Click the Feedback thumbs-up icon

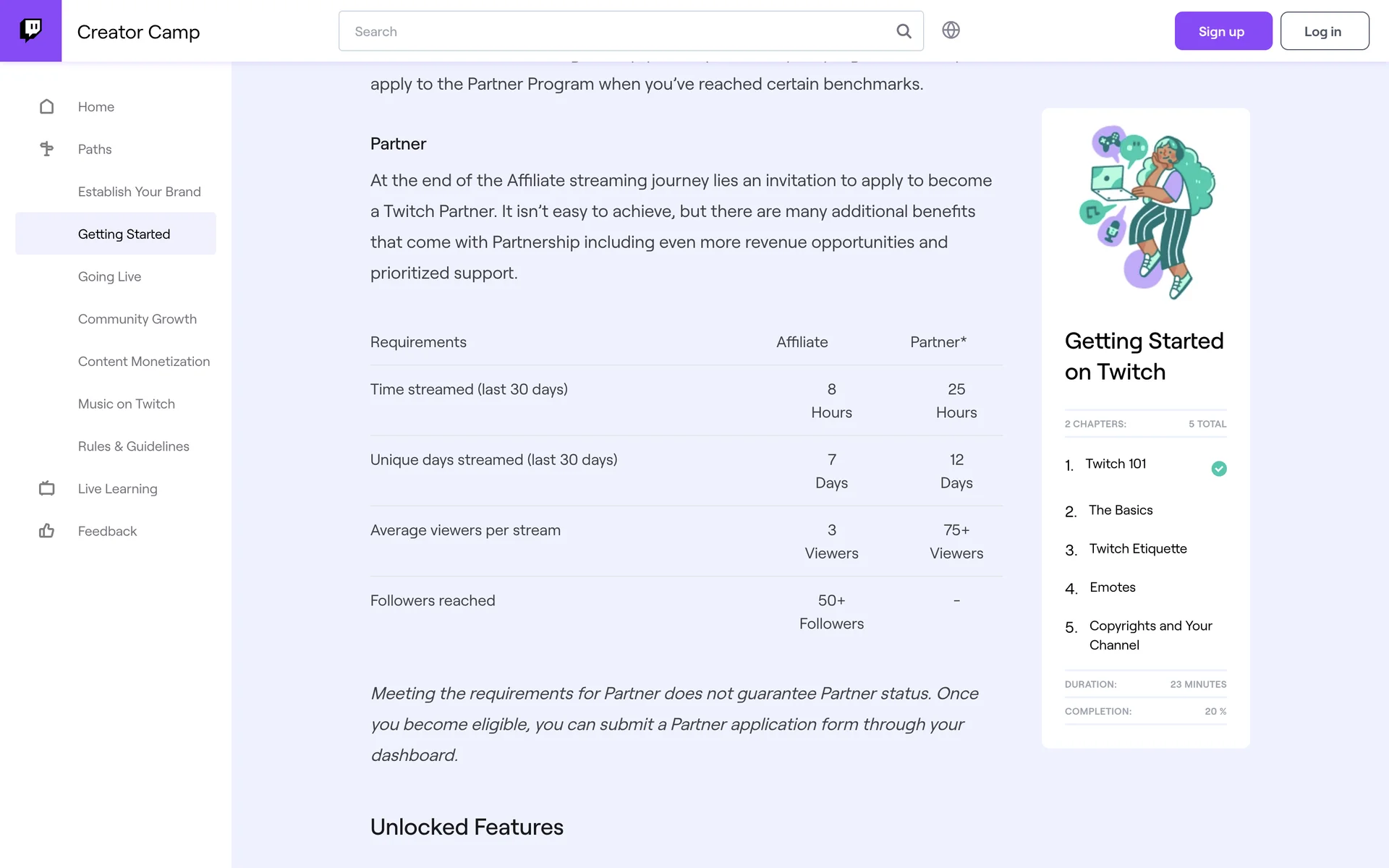pyautogui.click(x=47, y=531)
